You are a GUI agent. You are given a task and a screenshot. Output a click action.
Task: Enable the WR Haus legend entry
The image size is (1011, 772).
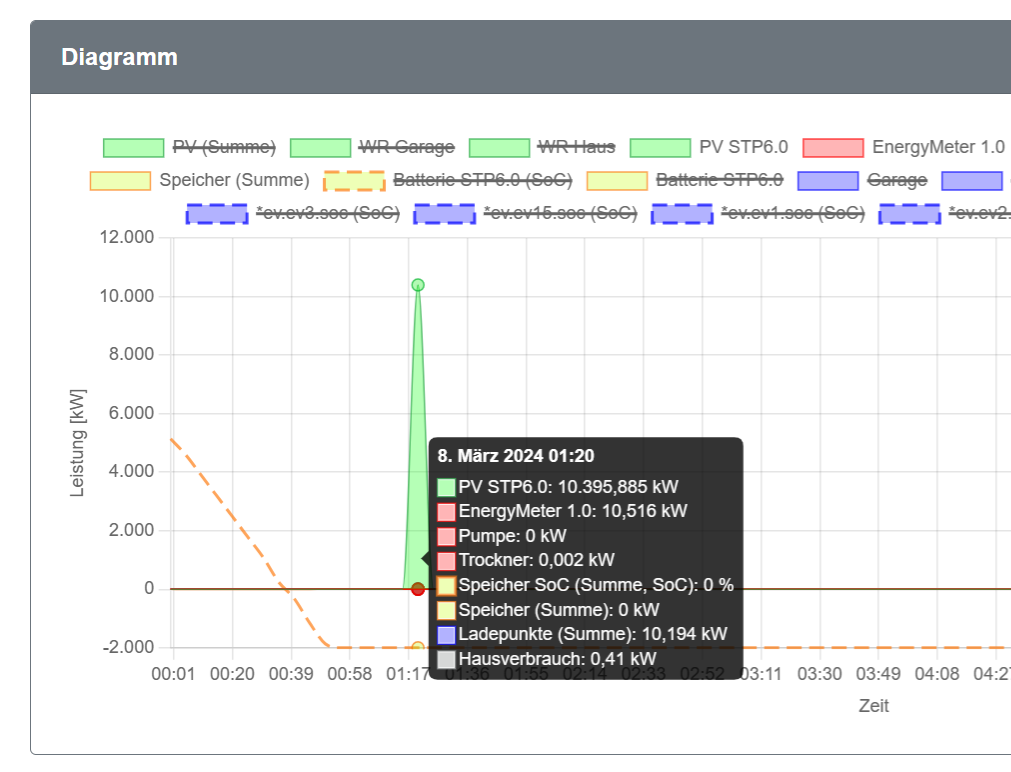pyautogui.click(x=542, y=147)
